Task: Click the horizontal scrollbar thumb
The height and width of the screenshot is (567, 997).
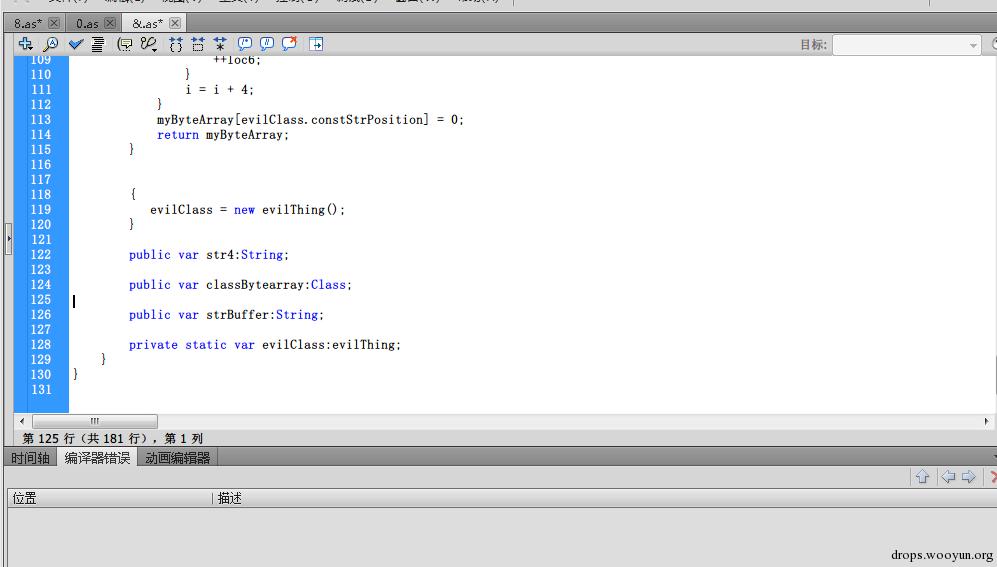Action: pyautogui.click(x=95, y=421)
